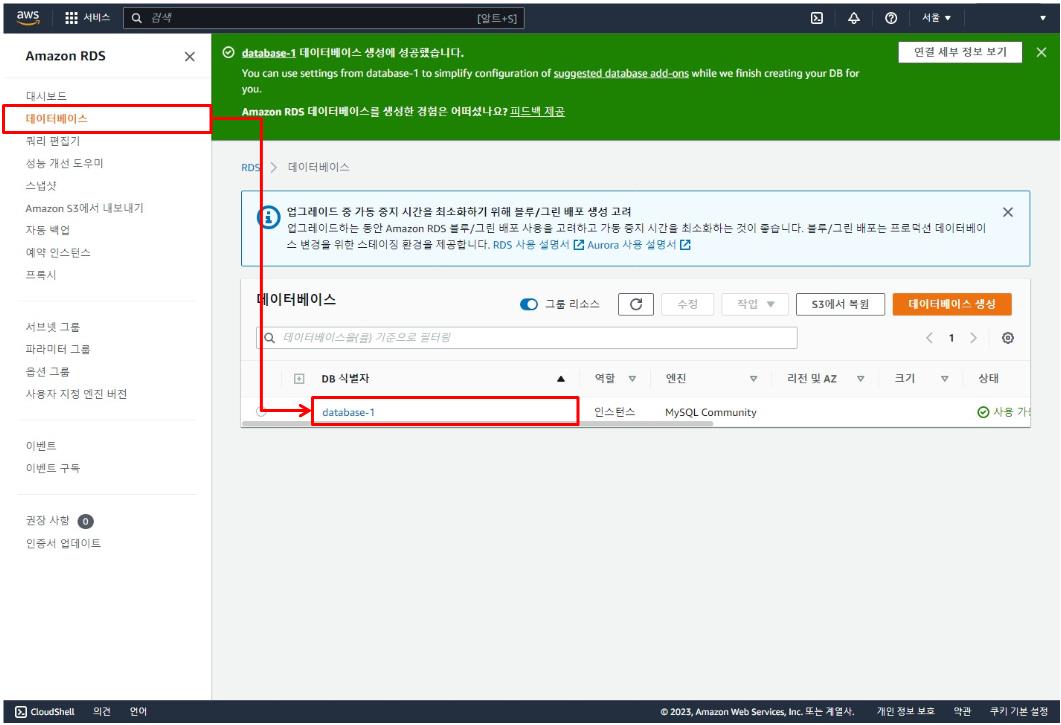The image size is (1061, 725).
Task: Expand all rows plus icon in header
Action: pyautogui.click(x=299, y=378)
